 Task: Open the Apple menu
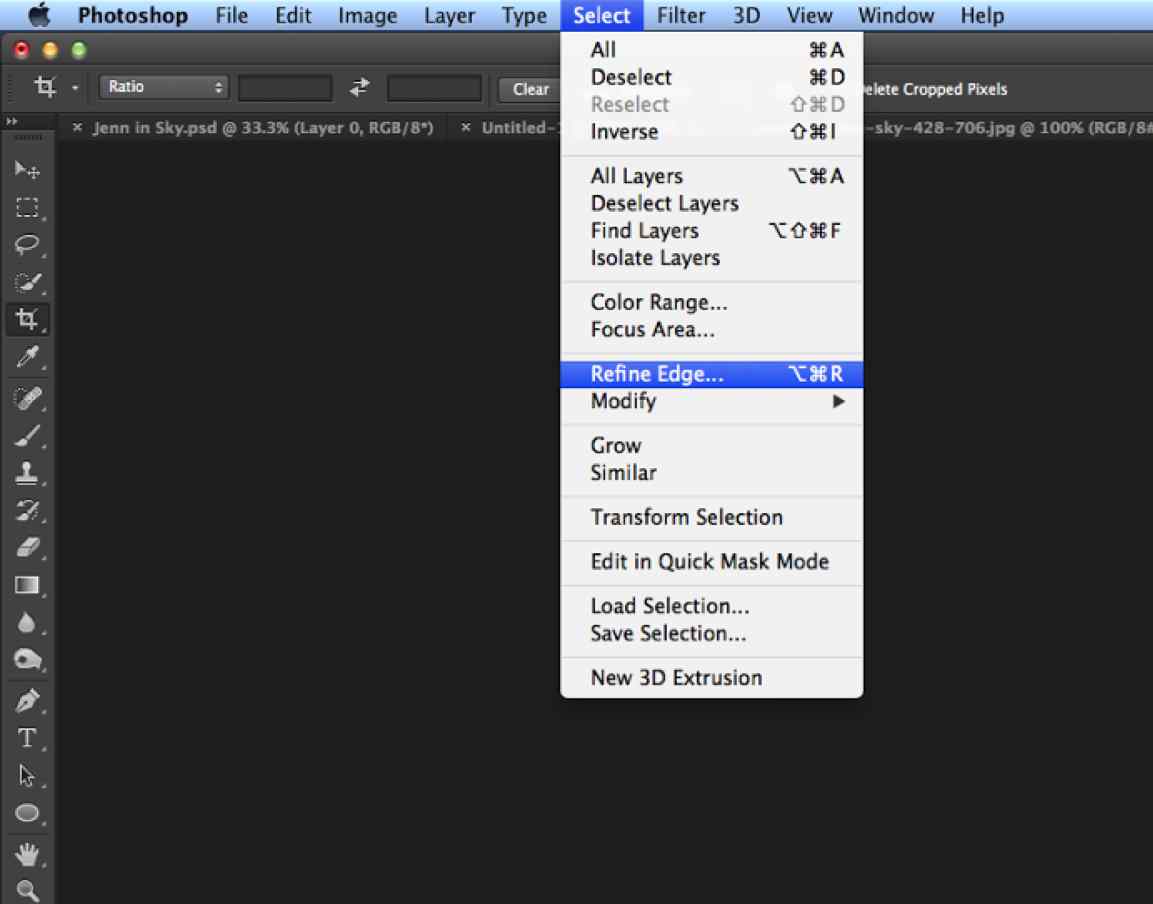pyautogui.click(x=39, y=15)
